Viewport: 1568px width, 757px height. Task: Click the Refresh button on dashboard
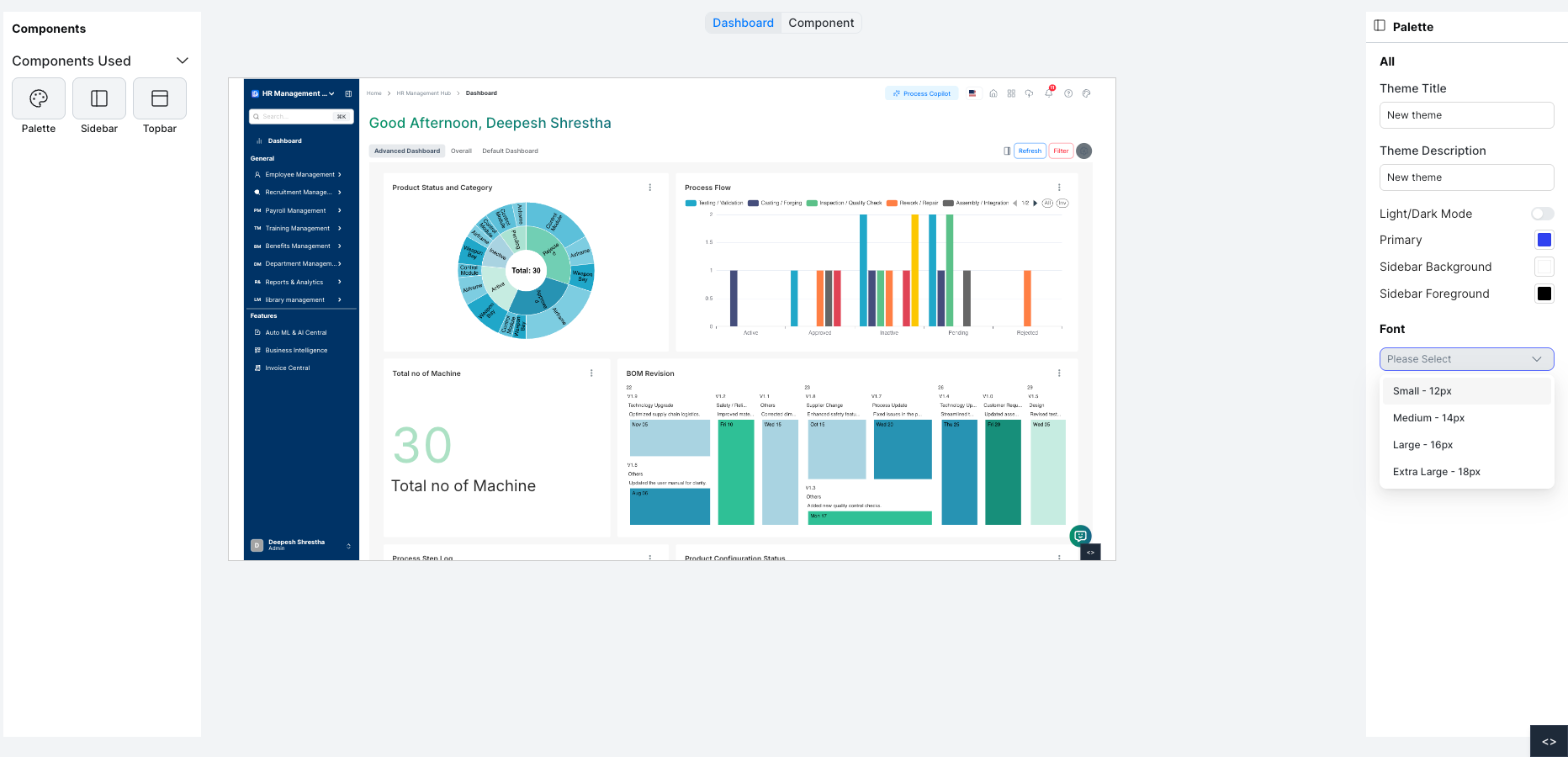(x=1030, y=151)
